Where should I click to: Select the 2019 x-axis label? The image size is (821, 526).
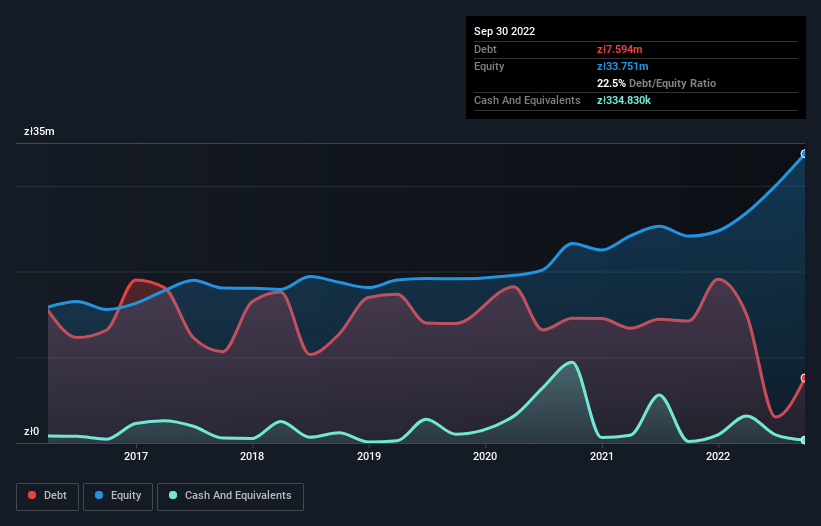coord(369,456)
